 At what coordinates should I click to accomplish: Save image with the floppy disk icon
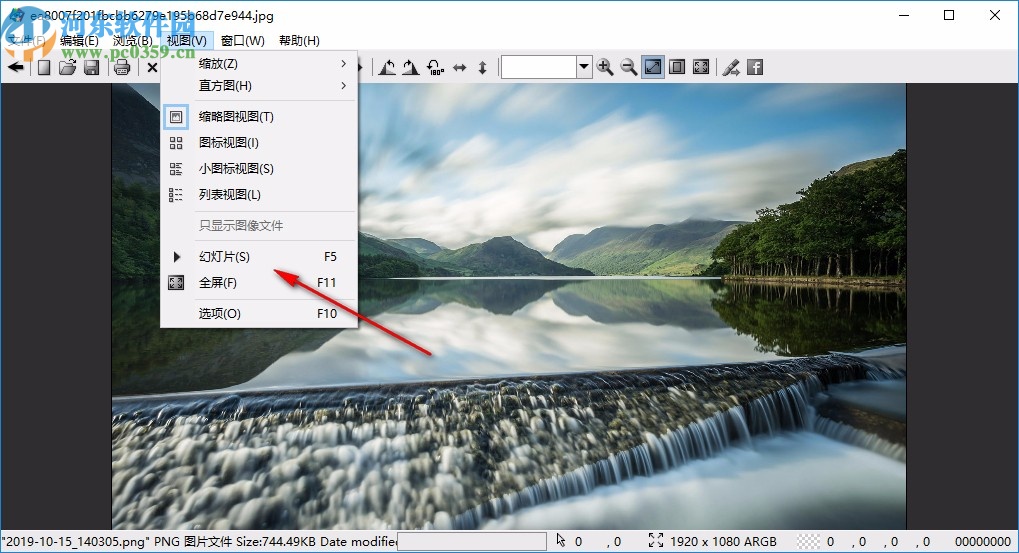tap(92, 67)
